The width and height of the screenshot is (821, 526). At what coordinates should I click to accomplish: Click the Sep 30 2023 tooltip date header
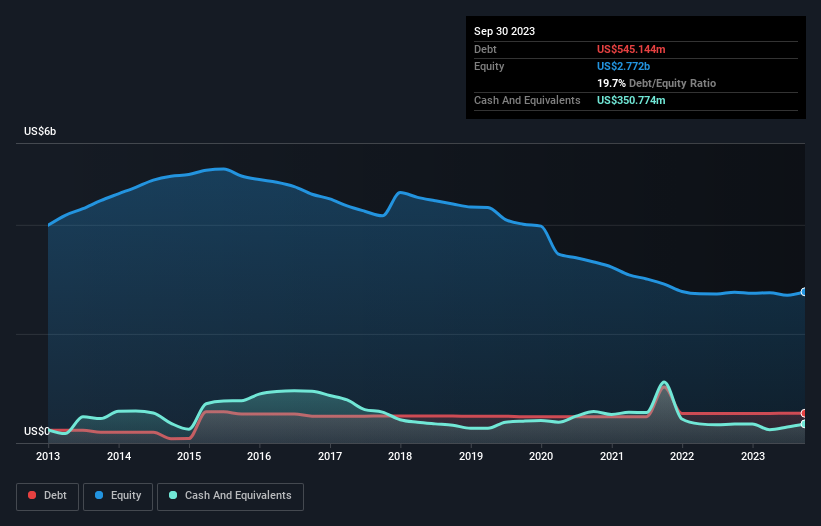click(504, 31)
